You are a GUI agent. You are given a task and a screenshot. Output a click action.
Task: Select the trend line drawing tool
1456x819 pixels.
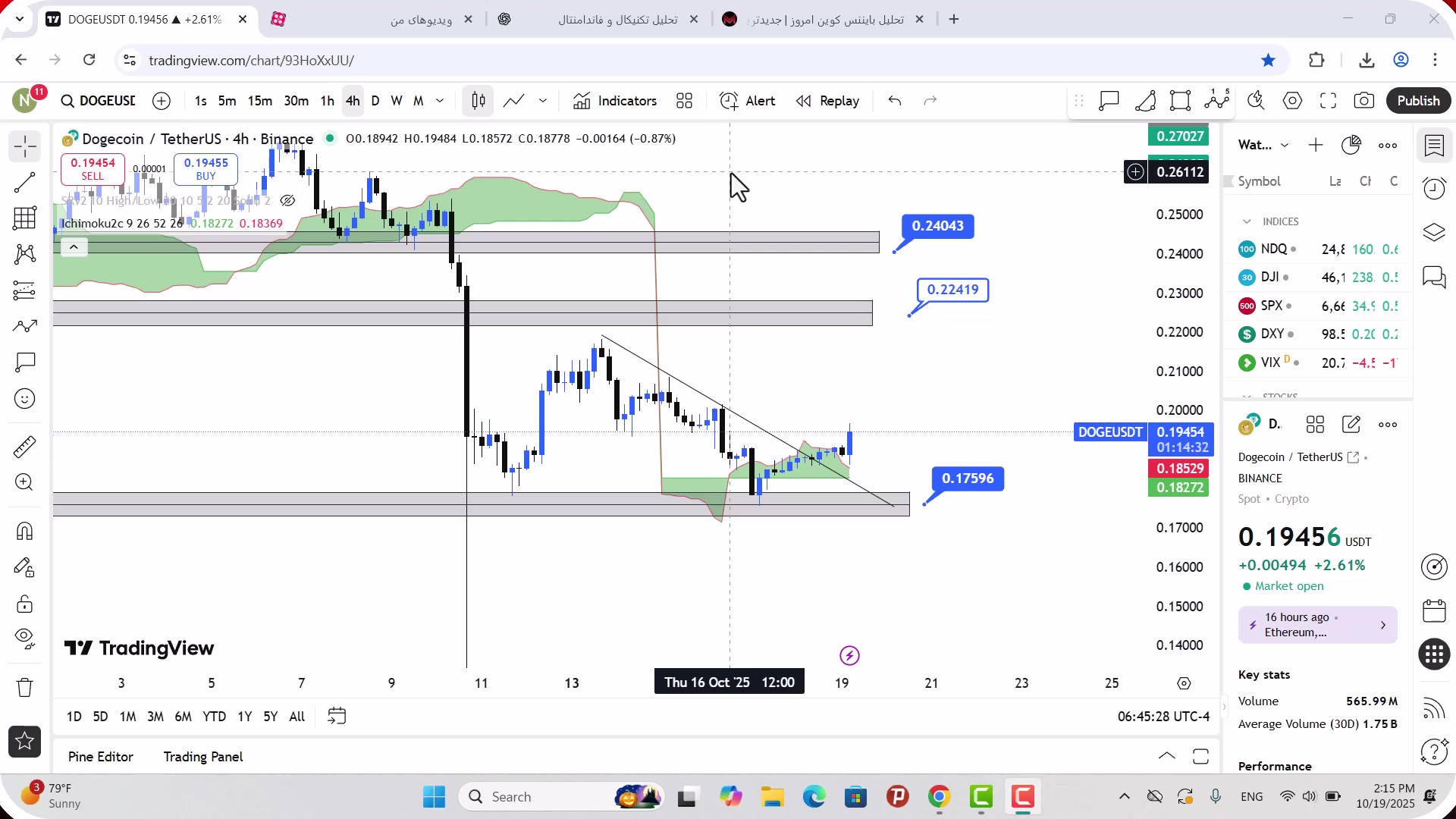tap(24, 182)
